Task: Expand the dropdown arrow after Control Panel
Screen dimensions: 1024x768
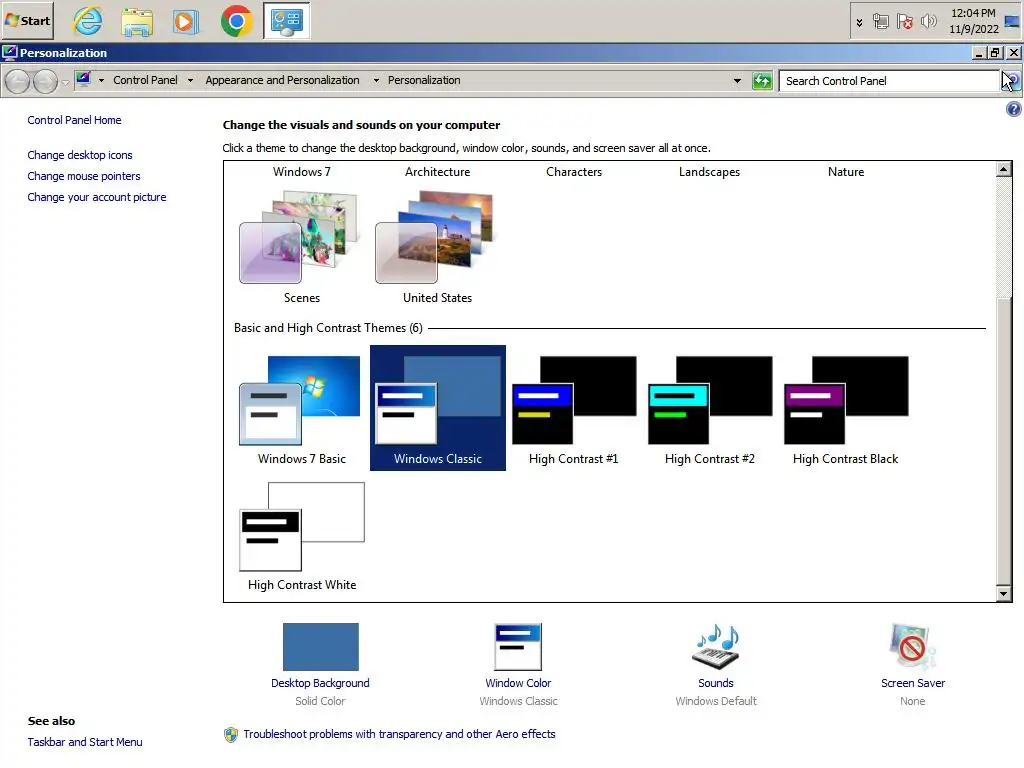Action: tap(190, 80)
